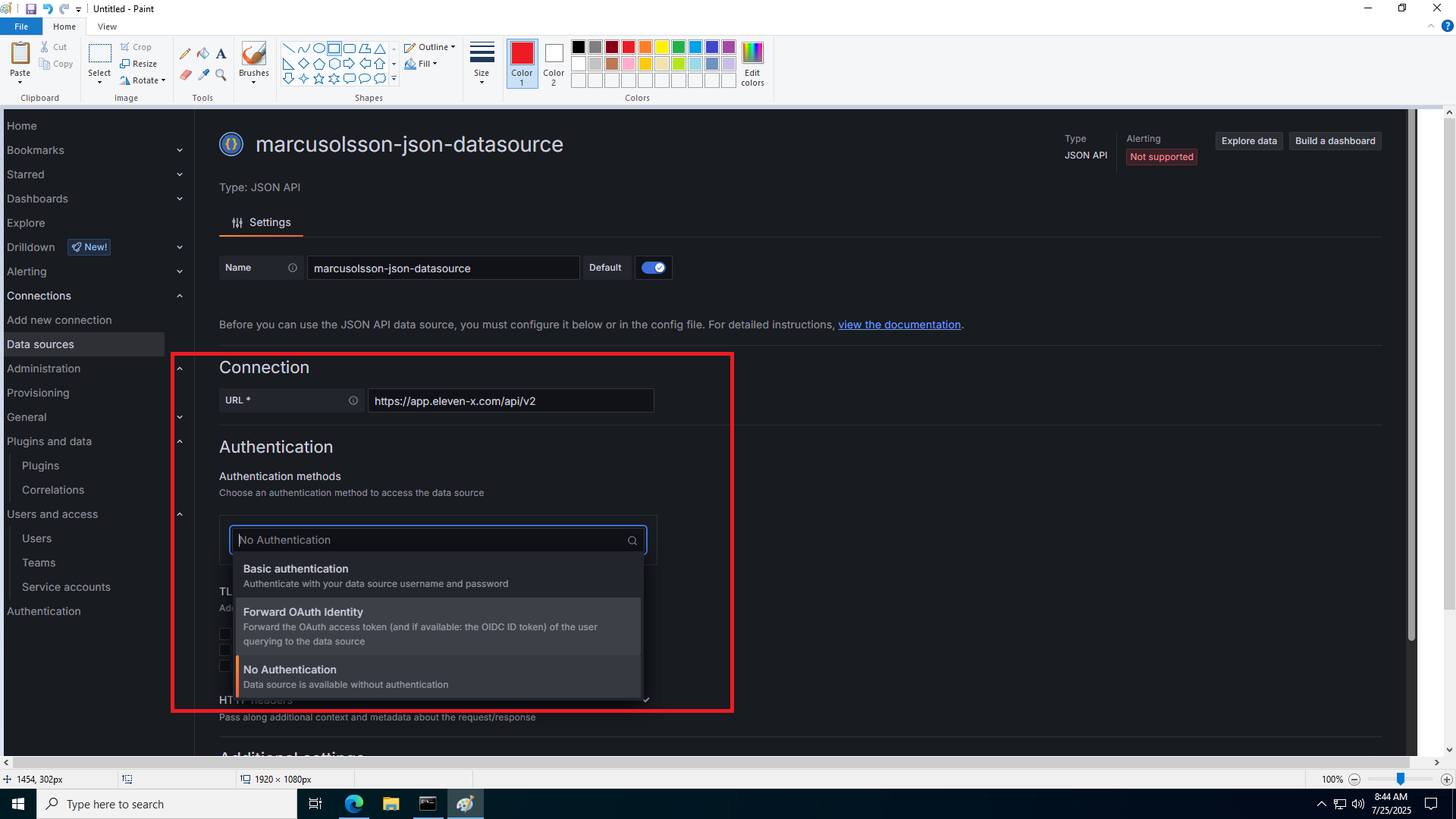Toggle the Default data source switch
Viewport: 1456px width, 819px height.
pos(653,268)
